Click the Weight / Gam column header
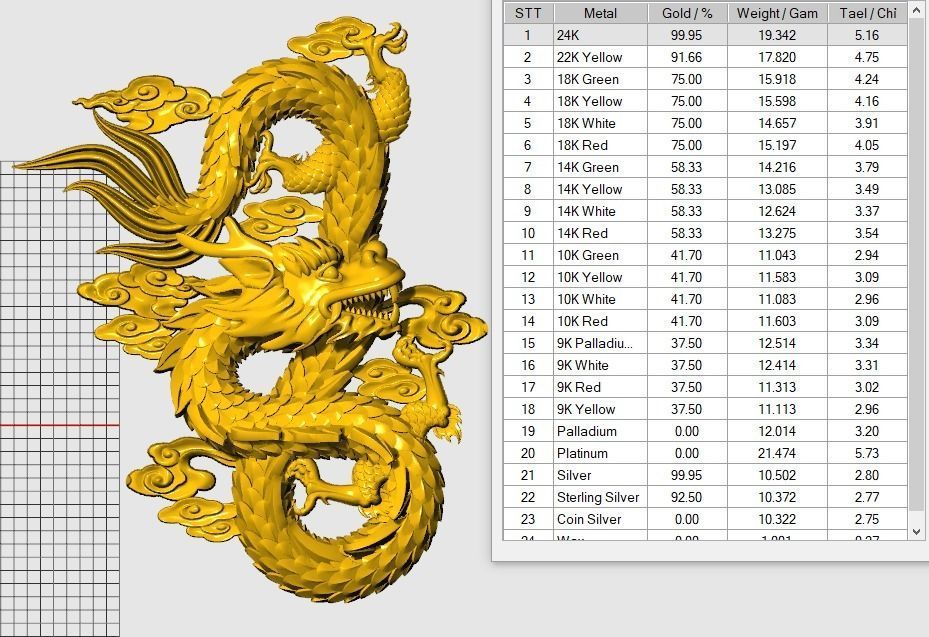The height and width of the screenshot is (637, 929). click(777, 13)
